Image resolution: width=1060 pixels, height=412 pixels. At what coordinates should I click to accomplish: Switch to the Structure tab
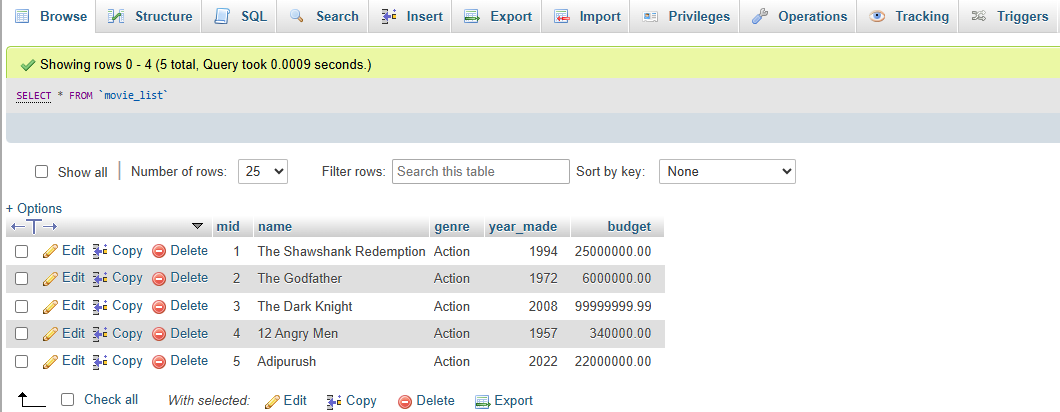click(x=150, y=16)
